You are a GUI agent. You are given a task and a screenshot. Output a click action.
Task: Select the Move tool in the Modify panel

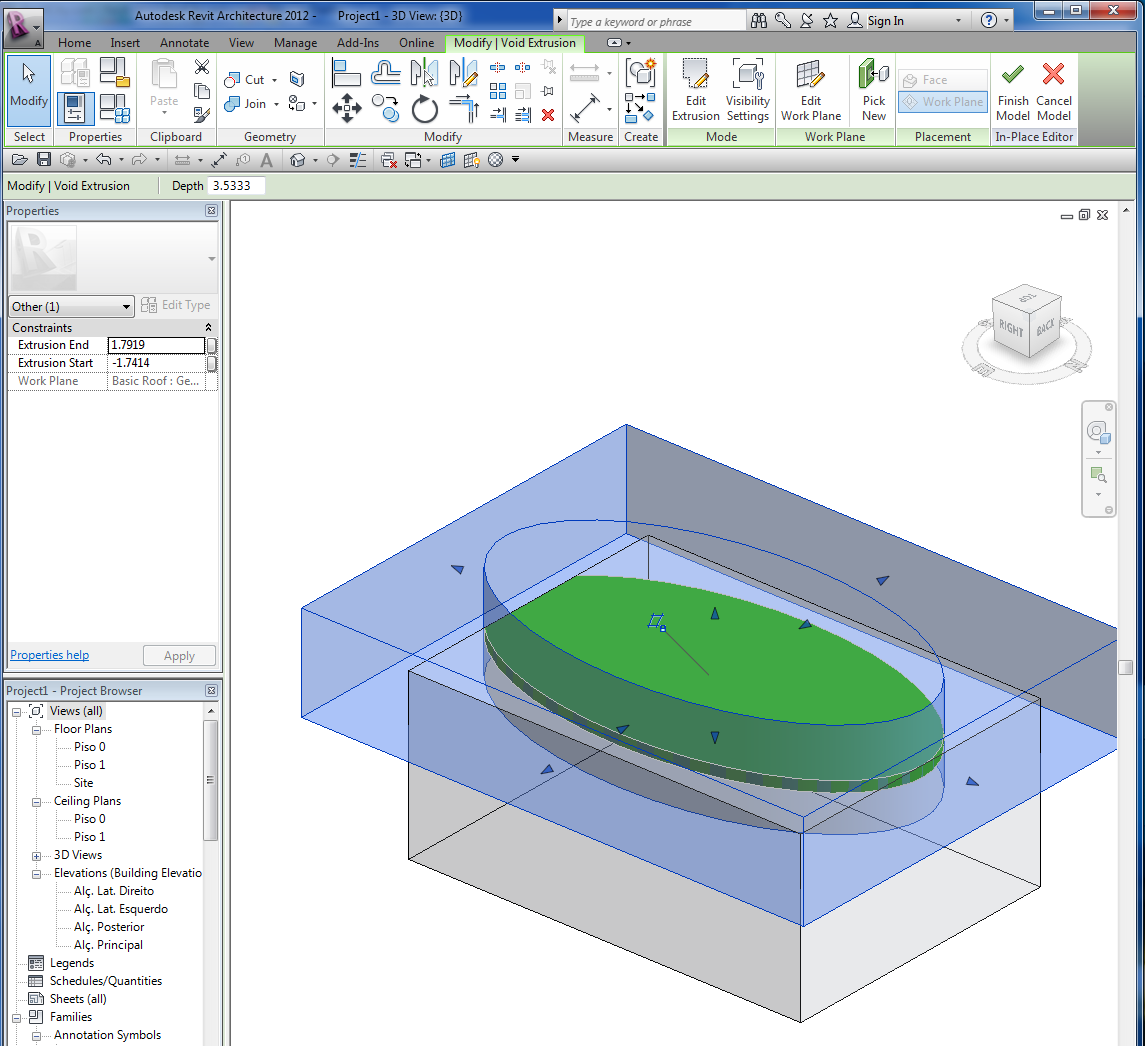pos(347,108)
